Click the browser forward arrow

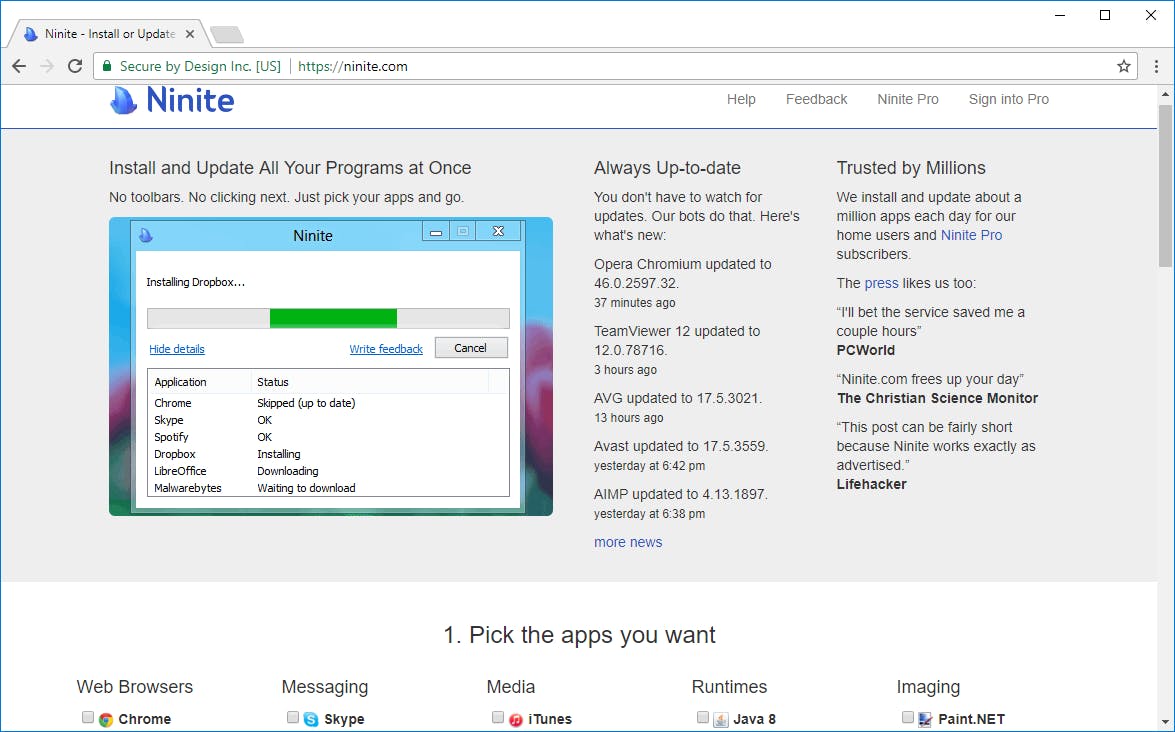pyautogui.click(x=46, y=66)
